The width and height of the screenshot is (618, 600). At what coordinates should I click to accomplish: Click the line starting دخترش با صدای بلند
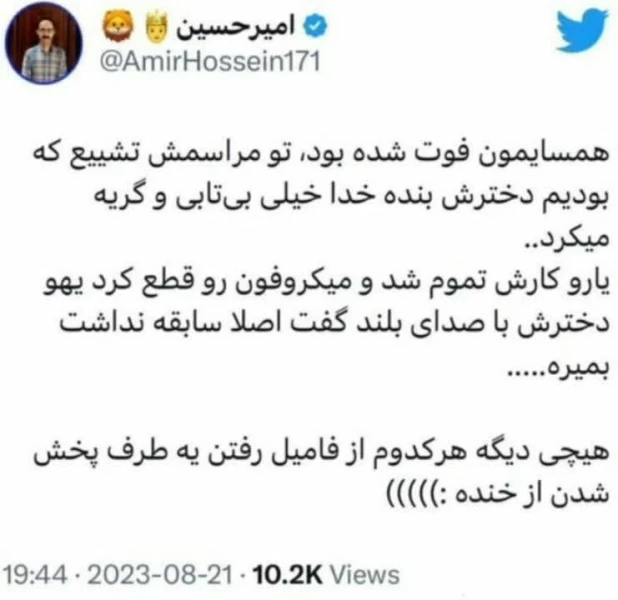pos(335,326)
